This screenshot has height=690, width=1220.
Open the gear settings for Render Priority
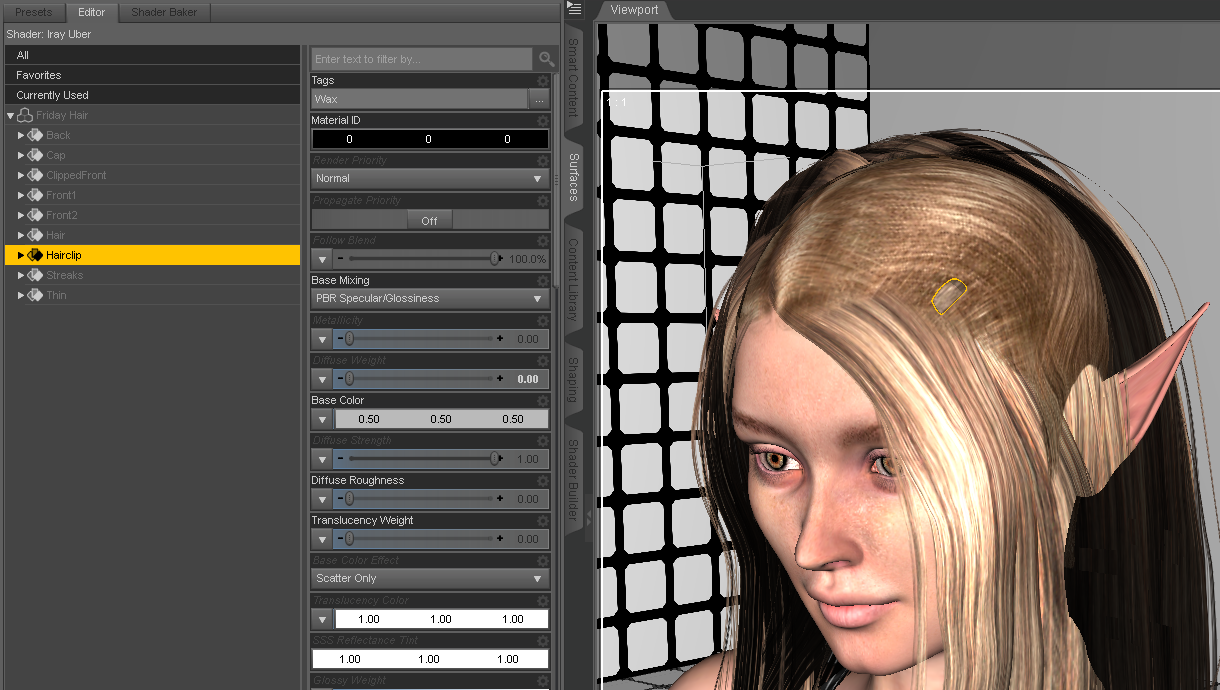(543, 160)
